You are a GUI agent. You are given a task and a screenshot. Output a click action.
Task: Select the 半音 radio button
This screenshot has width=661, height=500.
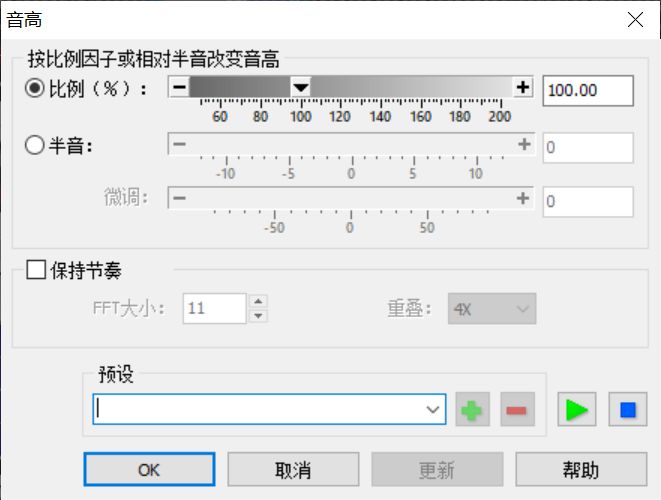[x=34, y=145]
